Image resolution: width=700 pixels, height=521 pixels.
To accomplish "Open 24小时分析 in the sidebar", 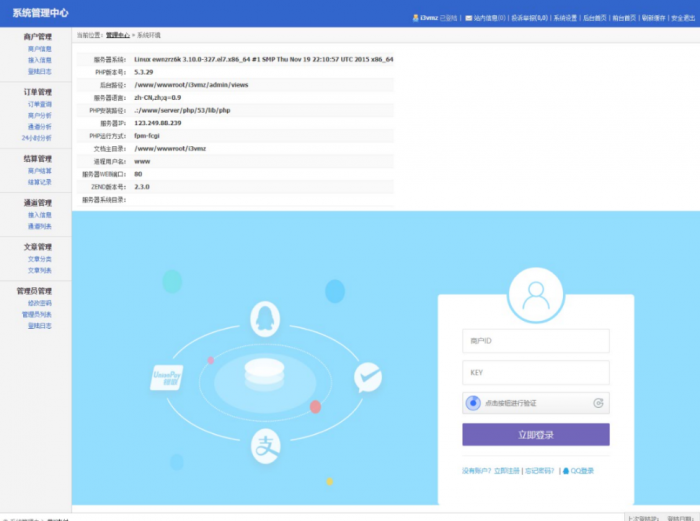I will pos(37,138).
